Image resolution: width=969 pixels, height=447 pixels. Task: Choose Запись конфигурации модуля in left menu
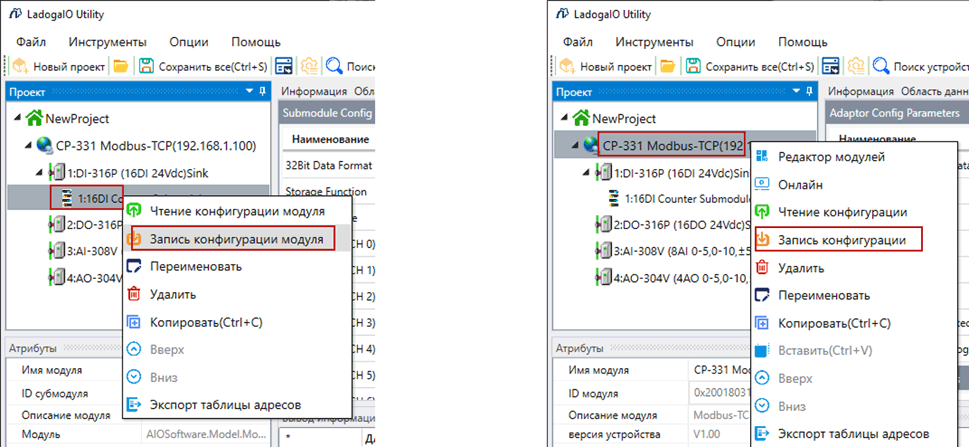tap(237, 239)
